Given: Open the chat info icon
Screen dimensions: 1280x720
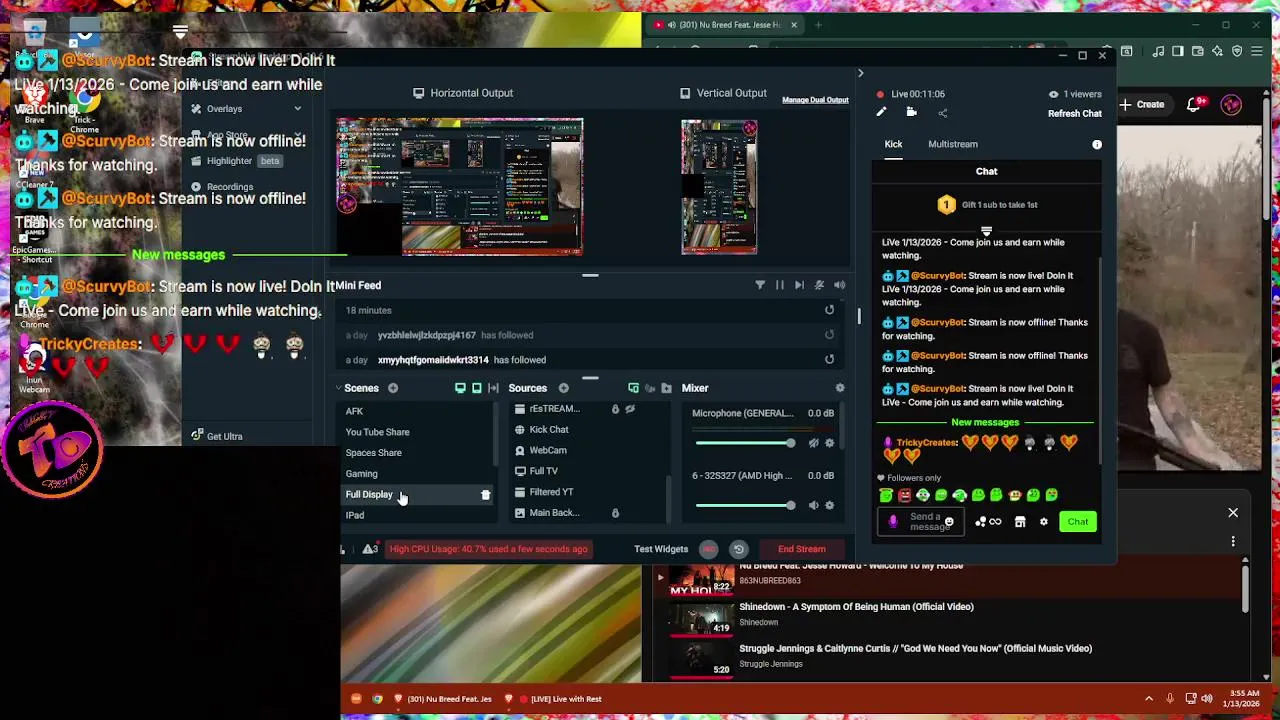Looking at the screenshot, I should 1097,145.
